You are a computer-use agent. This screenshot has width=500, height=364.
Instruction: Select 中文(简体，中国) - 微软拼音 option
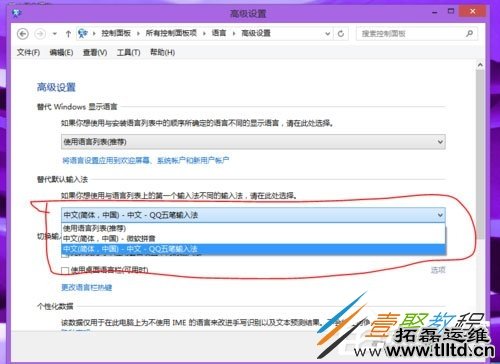[253, 238]
